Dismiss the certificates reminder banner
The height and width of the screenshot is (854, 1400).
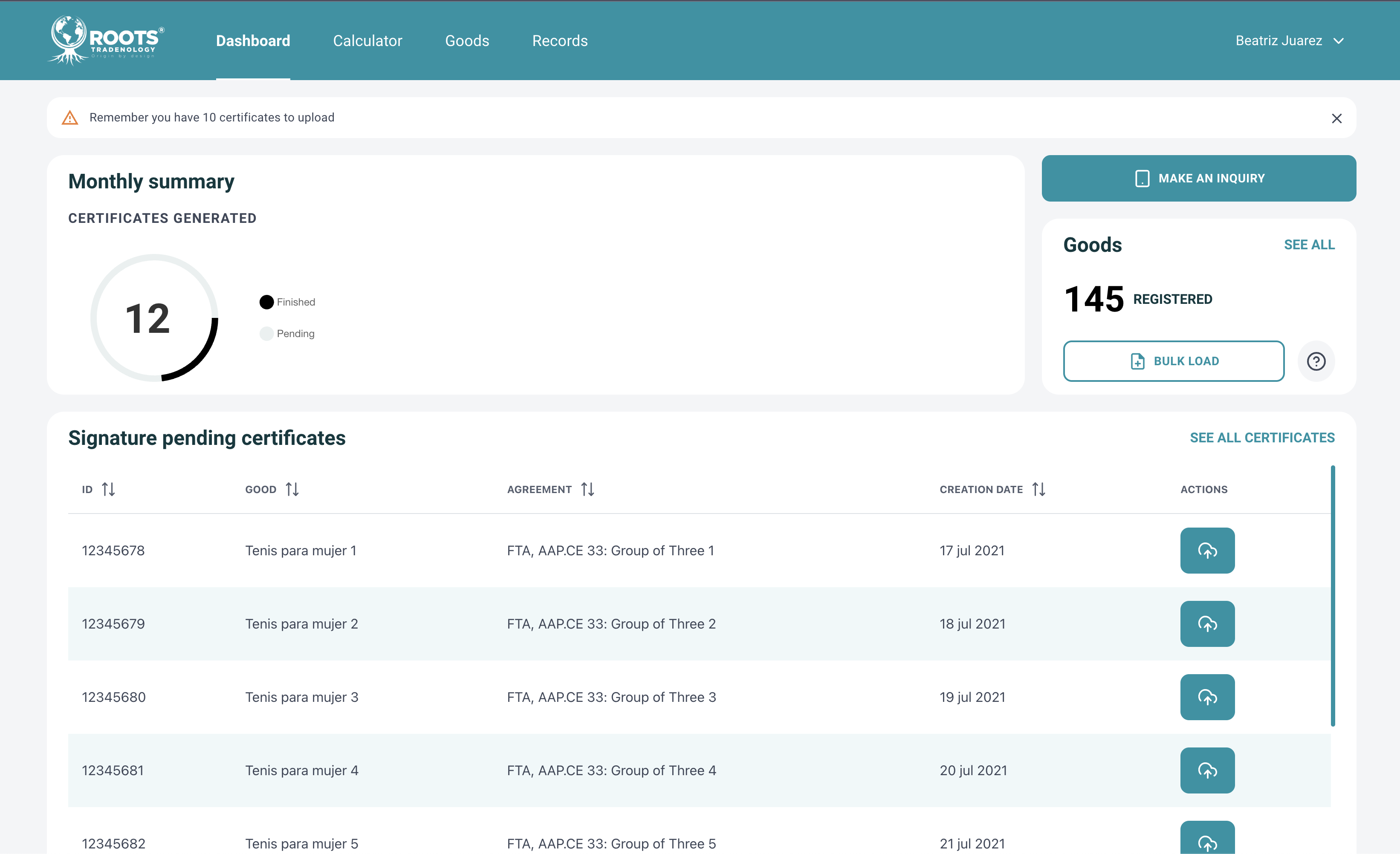[1336, 118]
